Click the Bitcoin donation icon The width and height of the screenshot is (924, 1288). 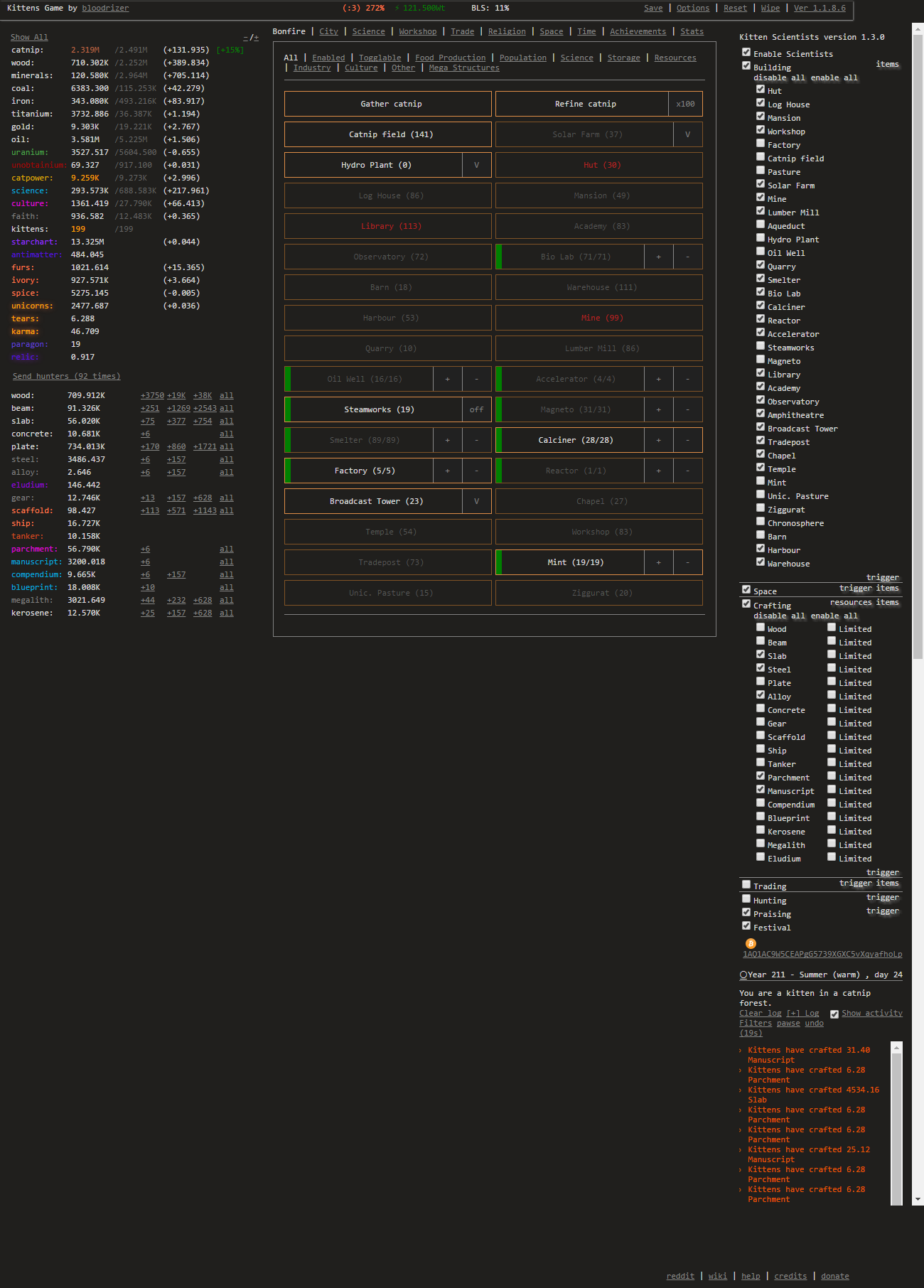point(751,943)
